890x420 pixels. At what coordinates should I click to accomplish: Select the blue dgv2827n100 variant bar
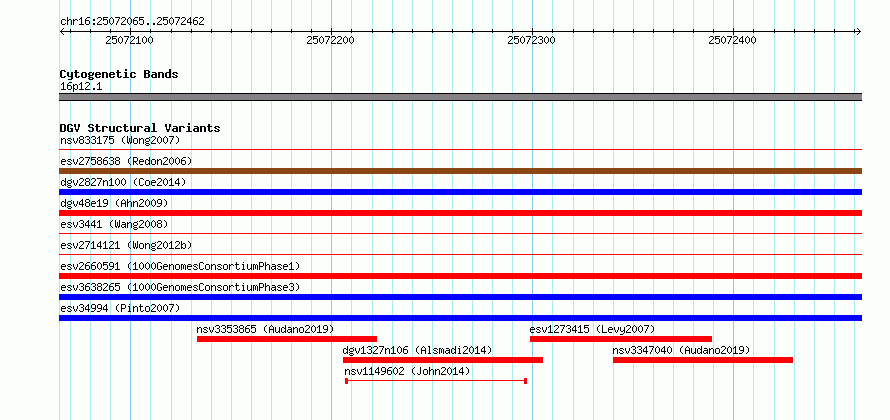(460, 192)
